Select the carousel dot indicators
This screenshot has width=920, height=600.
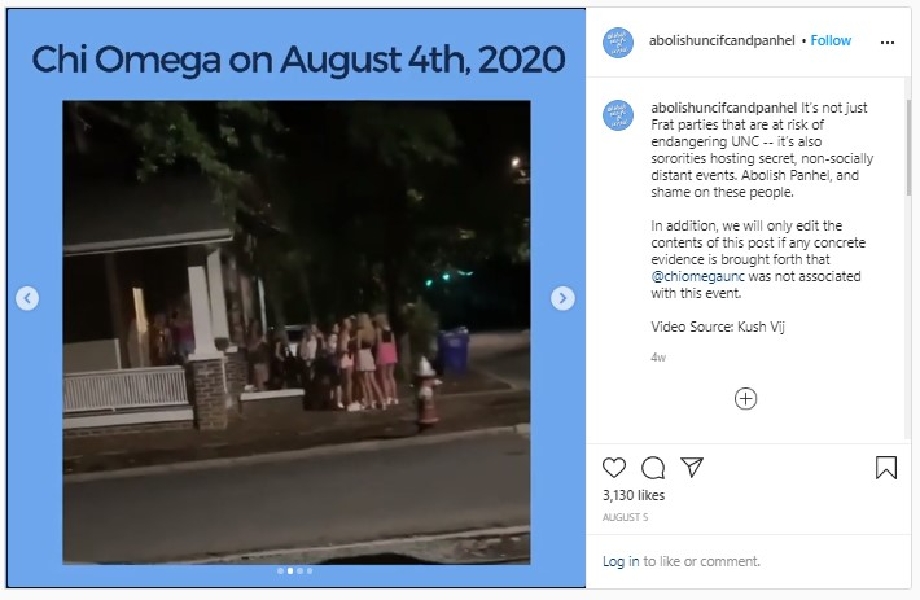coord(295,571)
